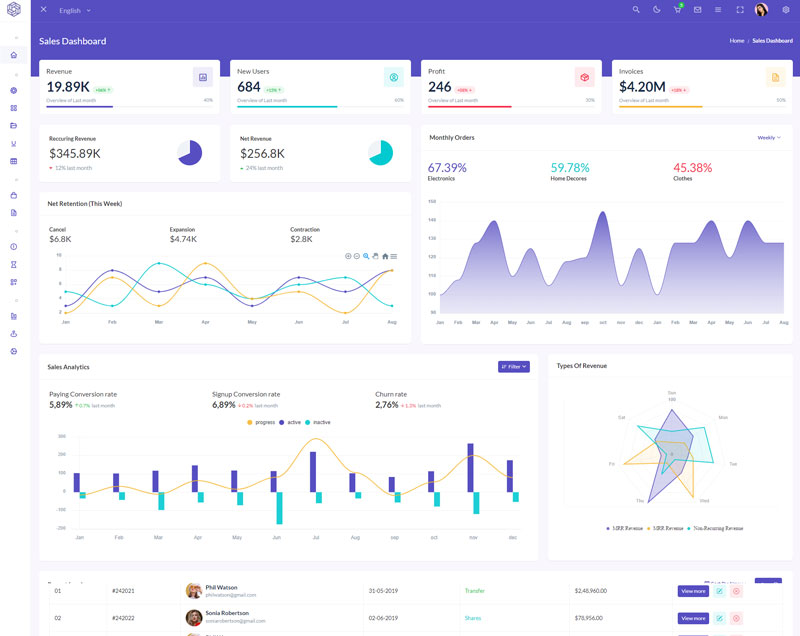Click the home icon in sidebar
The image size is (800, 636).
click(14, 55)
